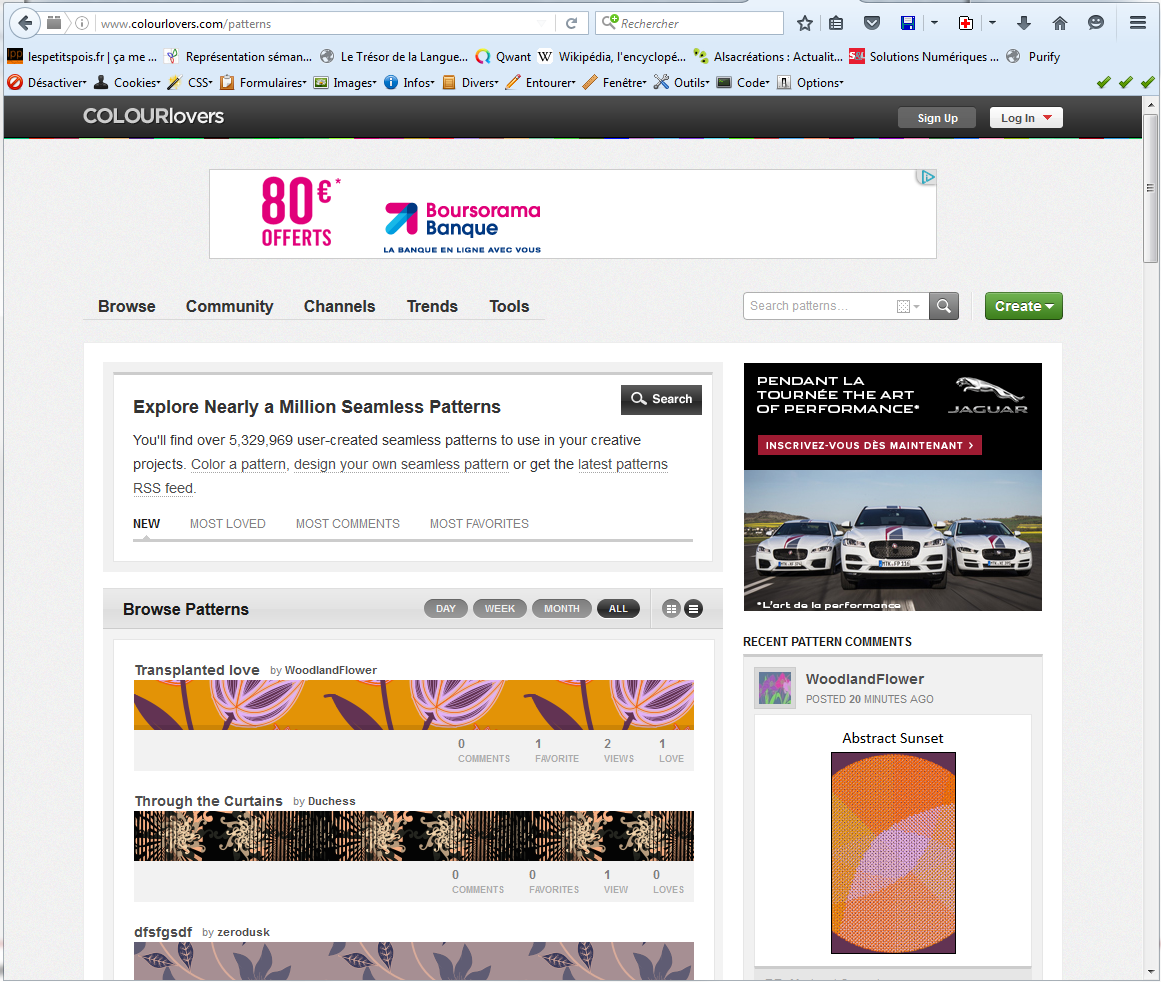Open the Log In dropdown
The height and width of the screenshot is (982, 1161).
coord(1025,118)
